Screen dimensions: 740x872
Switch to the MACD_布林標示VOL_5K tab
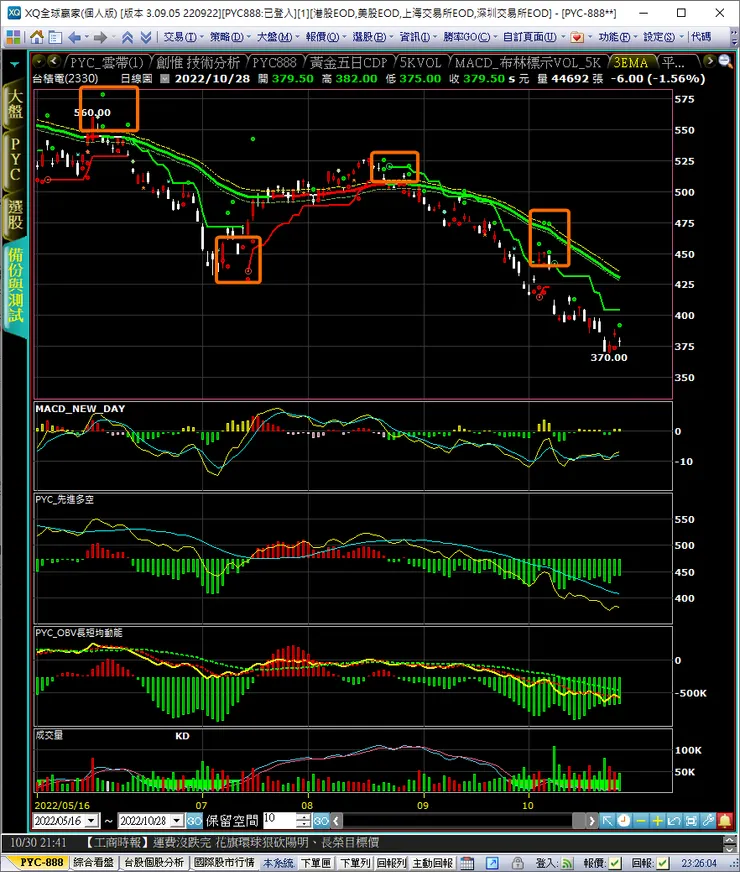point(528,62)
